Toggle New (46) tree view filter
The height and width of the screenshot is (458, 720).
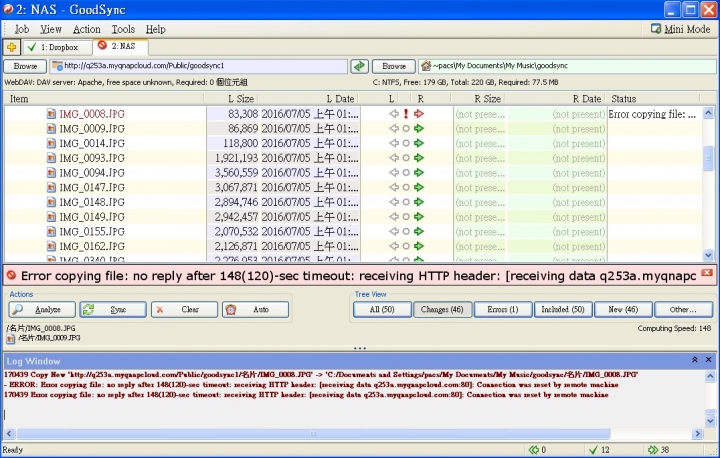click(x=623, y=310)
